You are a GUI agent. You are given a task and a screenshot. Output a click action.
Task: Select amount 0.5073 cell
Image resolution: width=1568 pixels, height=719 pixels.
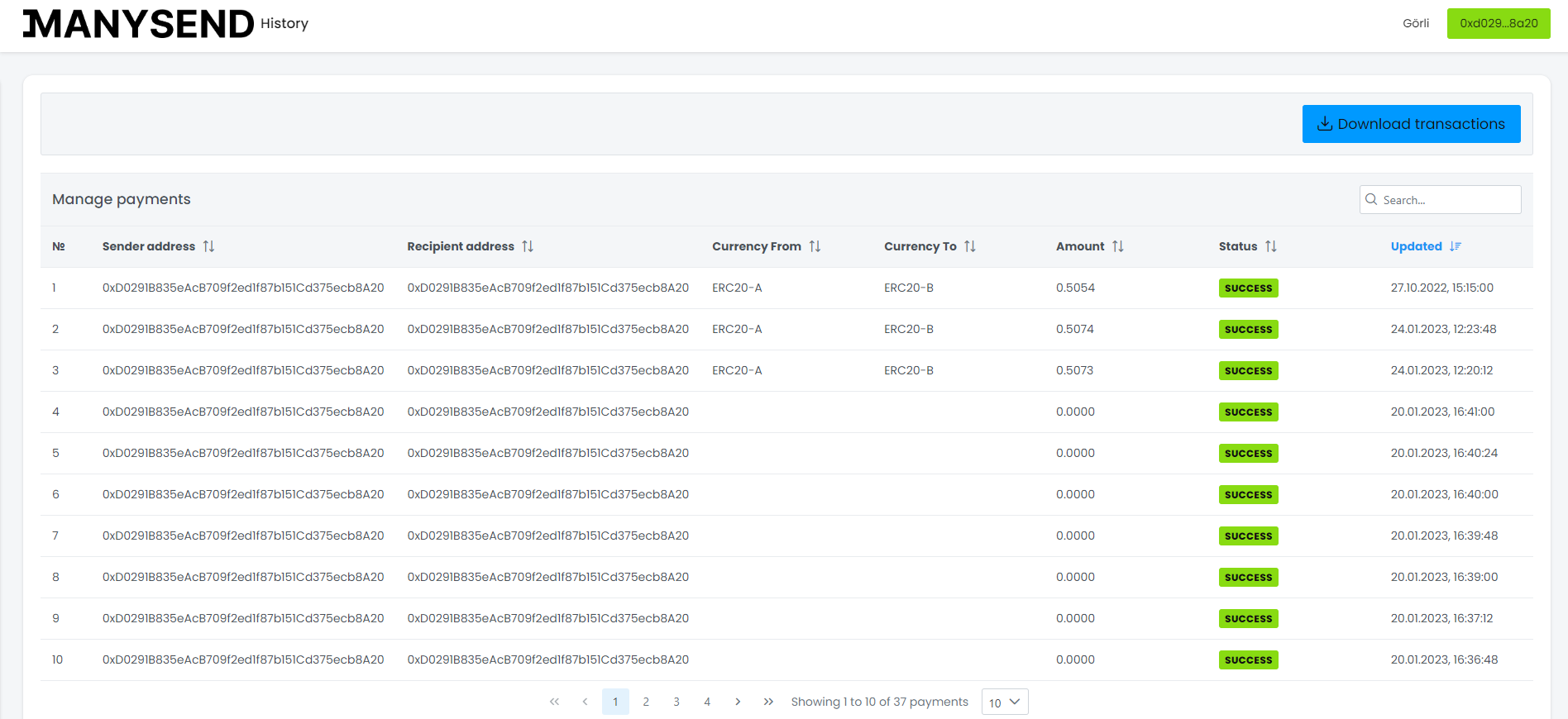pyautogui.click(x=1074, y=370)
